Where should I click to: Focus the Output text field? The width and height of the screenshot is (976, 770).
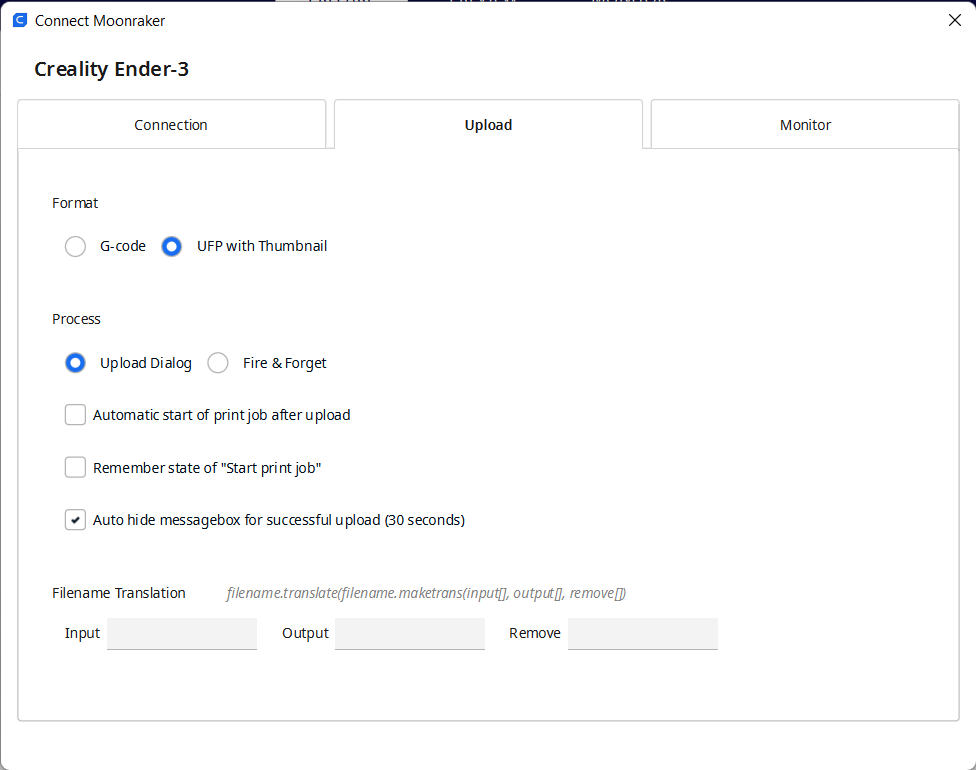(x=410, y=634)
